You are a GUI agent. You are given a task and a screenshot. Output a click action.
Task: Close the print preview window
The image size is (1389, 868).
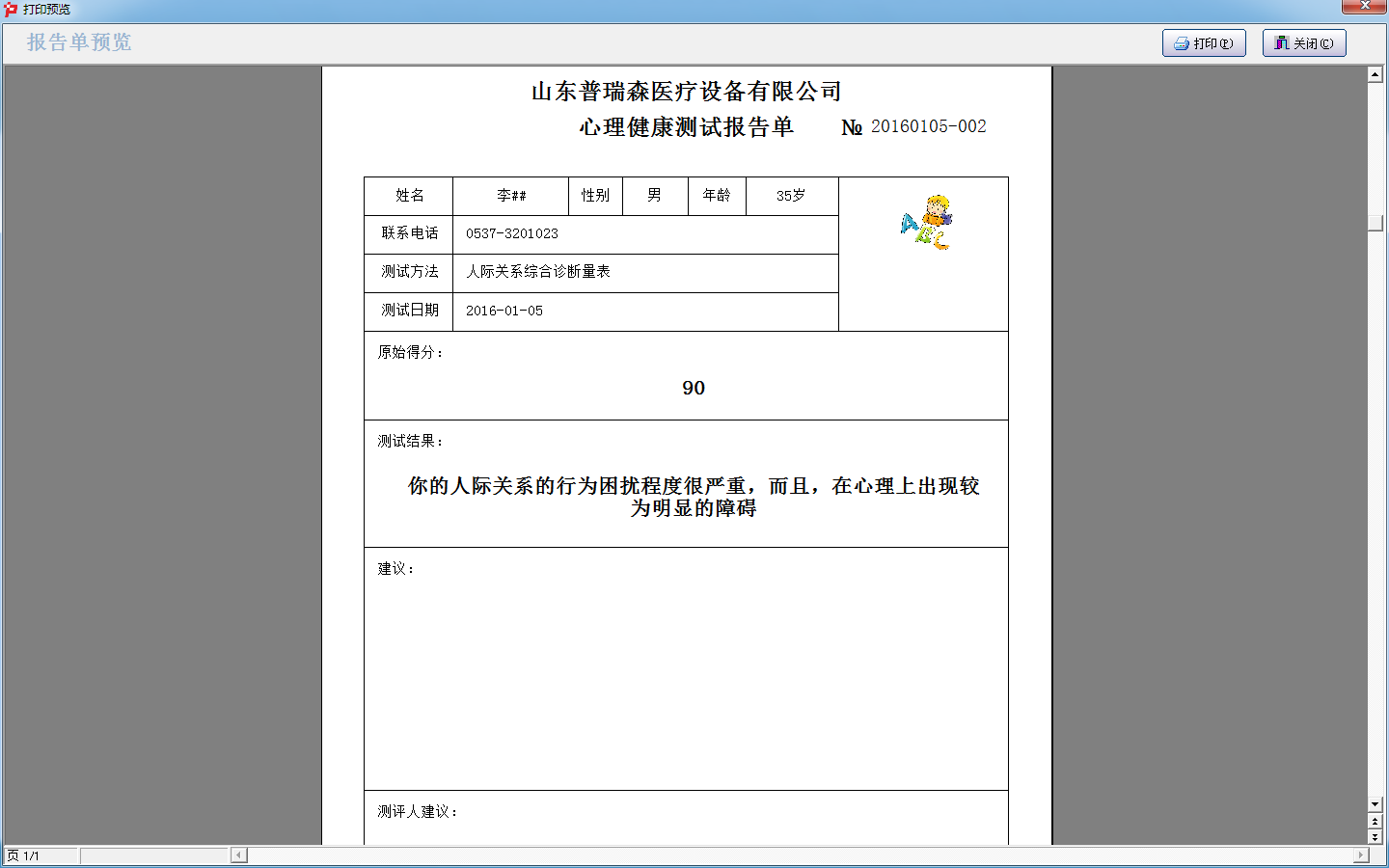pyautogui.click(x=1364, y=7)
